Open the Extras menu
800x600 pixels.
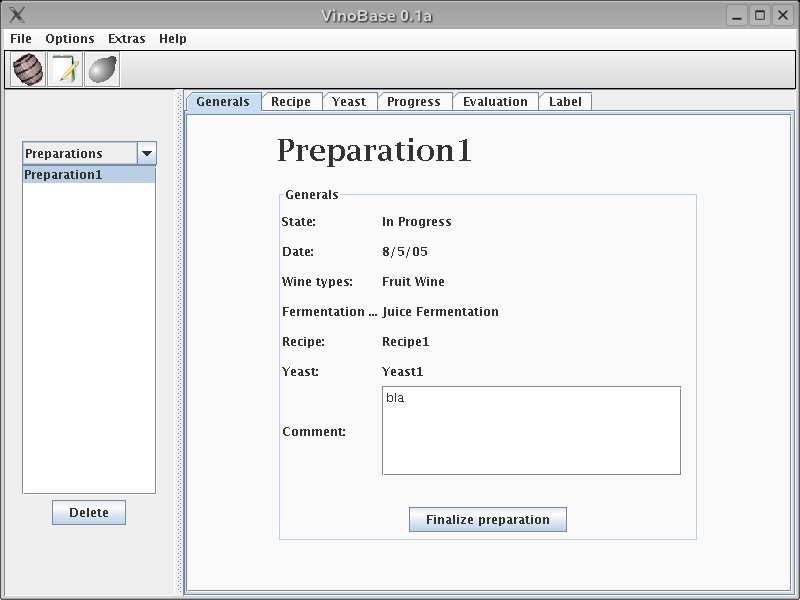[x=127, y=39]
